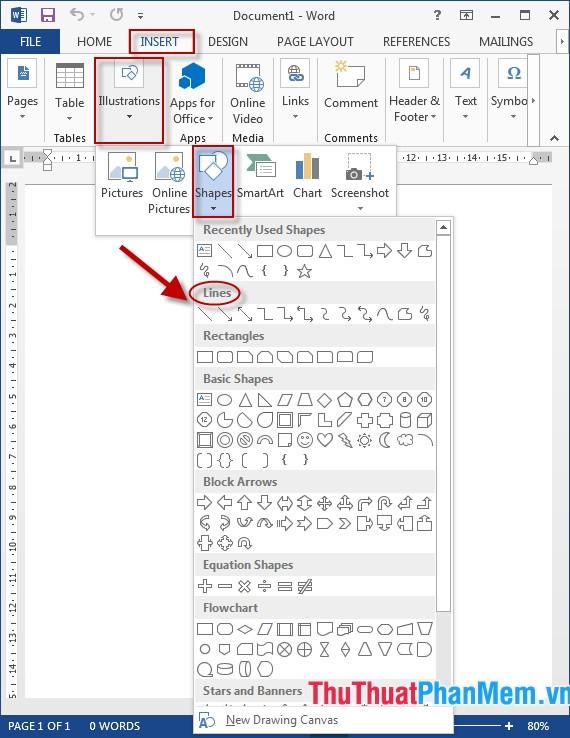Choose Right Arrow under Block Arrows
The height and width of the screenshot is (738, 570).
tap(204, 503)
